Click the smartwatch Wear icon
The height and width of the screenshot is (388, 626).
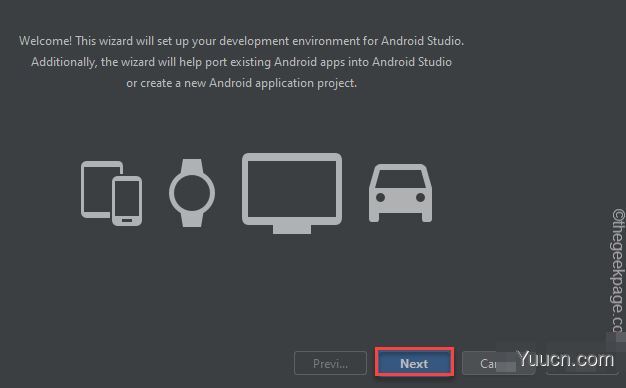(x=192, y=193)
